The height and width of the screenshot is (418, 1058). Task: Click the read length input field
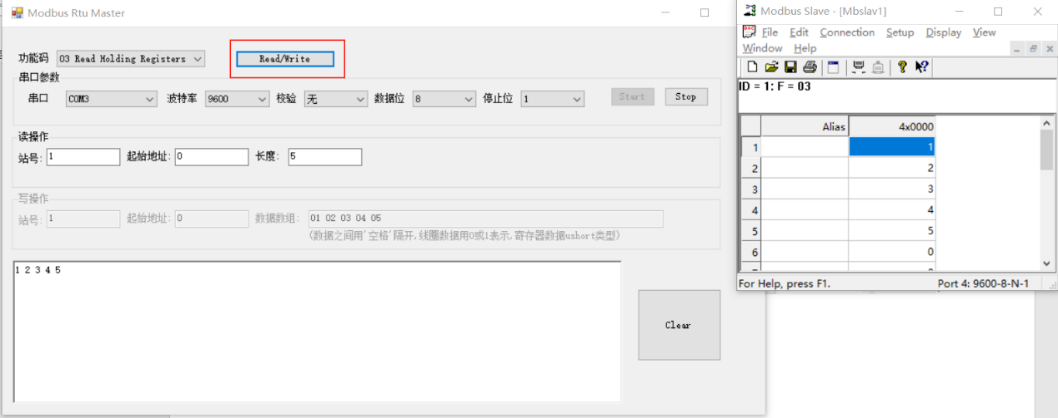324,157
